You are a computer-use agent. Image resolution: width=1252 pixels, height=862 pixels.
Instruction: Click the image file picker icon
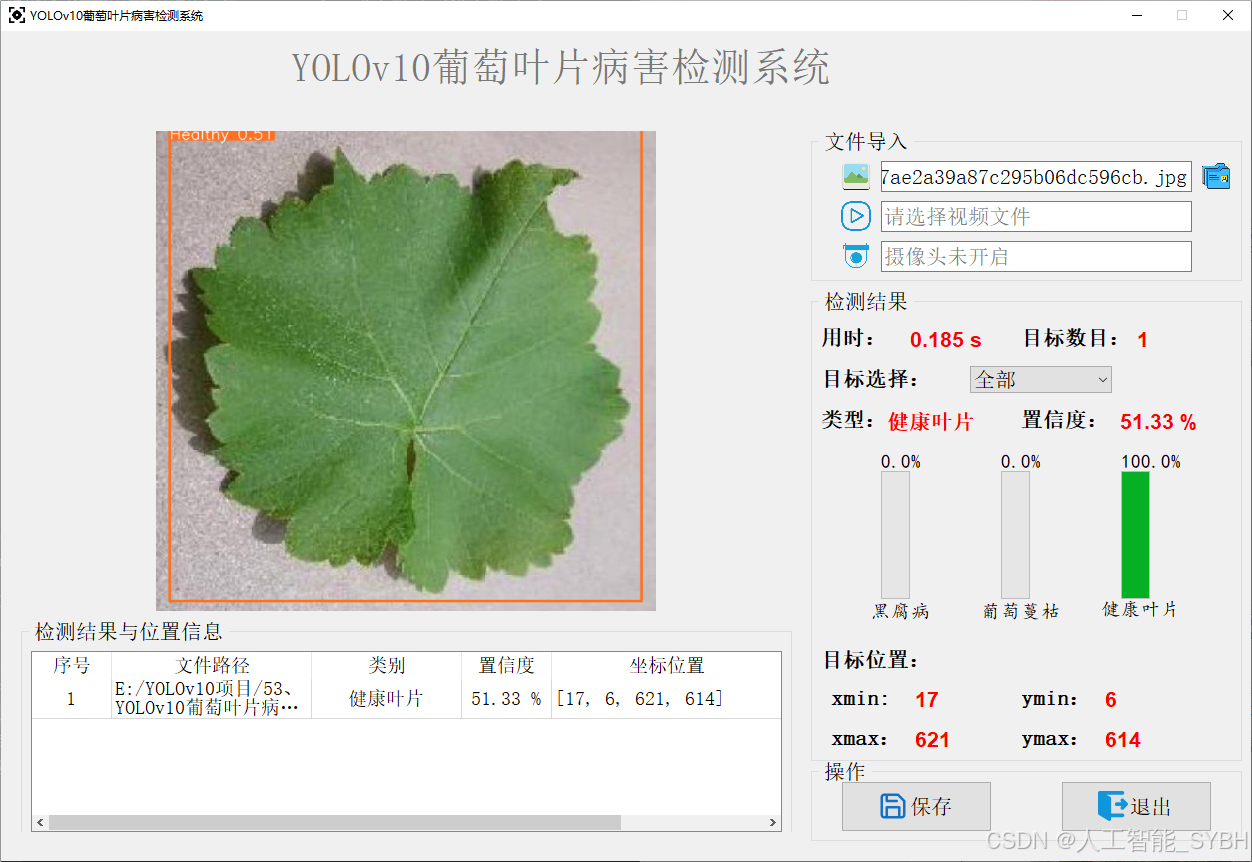pyautogui.click(x=856, y=177)
